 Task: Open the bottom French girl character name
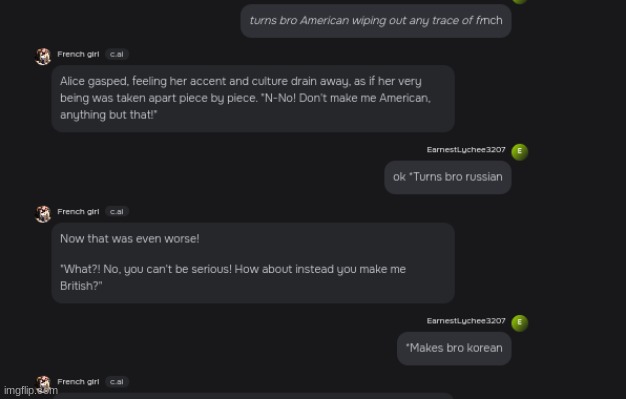[78, 382]
